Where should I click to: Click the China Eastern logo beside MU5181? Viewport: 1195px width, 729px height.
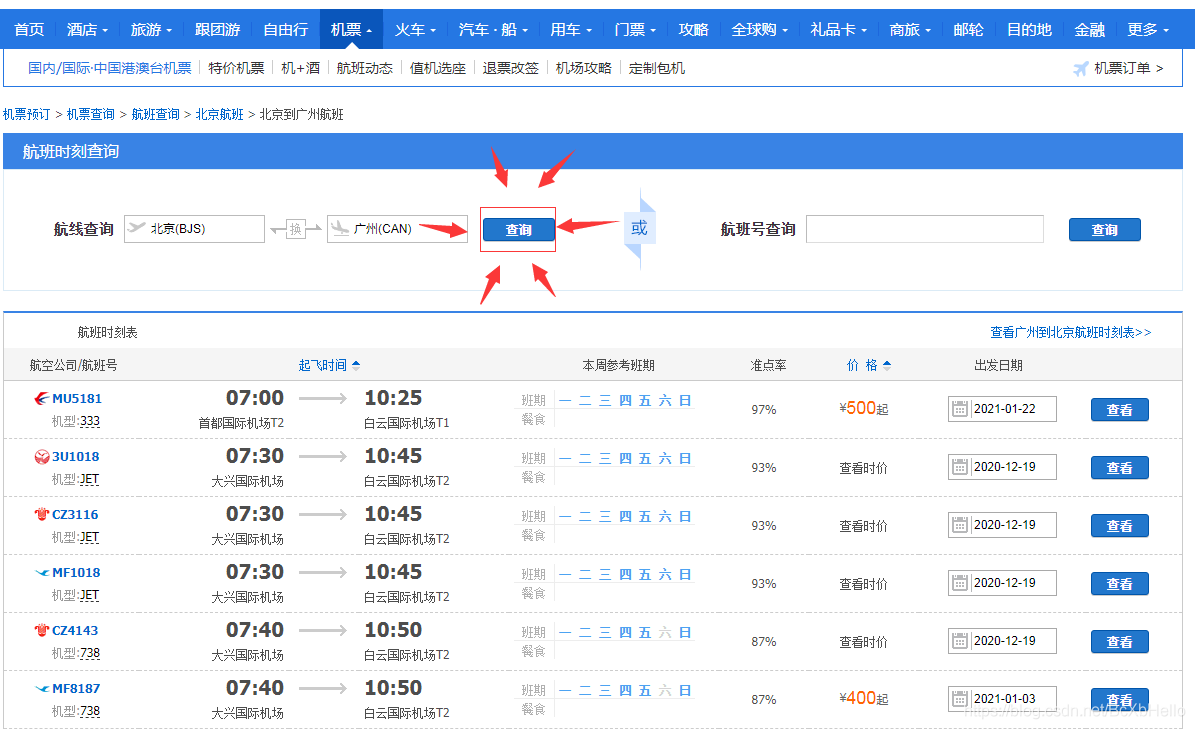(42, 398)
